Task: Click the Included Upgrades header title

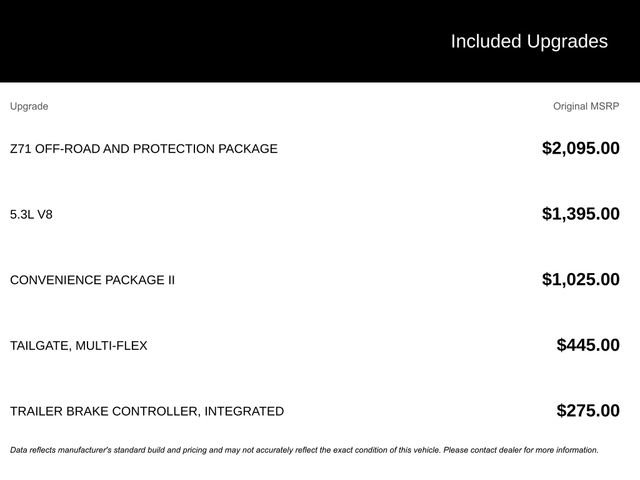Action: pos(528,41)
